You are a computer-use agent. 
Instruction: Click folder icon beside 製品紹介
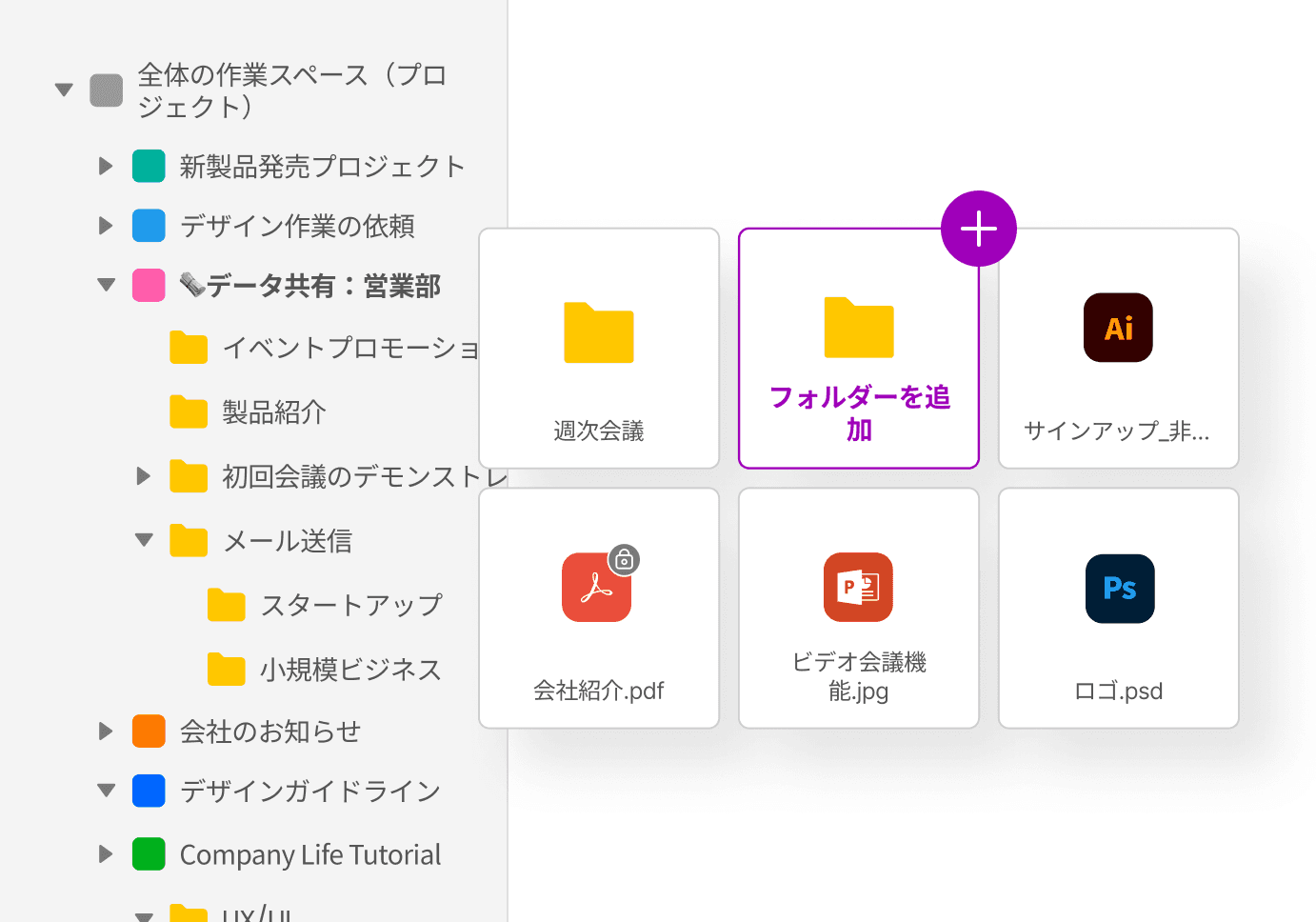189,411
